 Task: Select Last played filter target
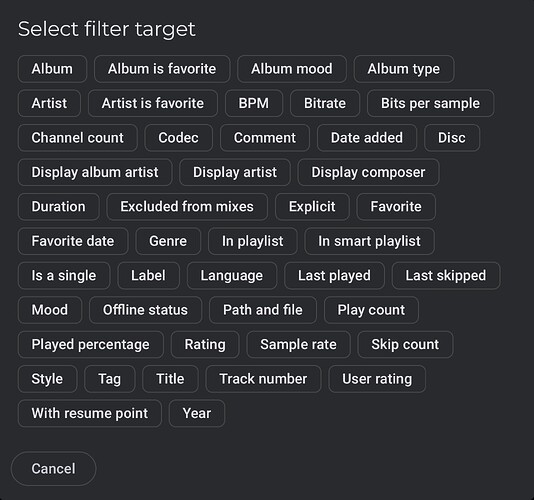334,276
